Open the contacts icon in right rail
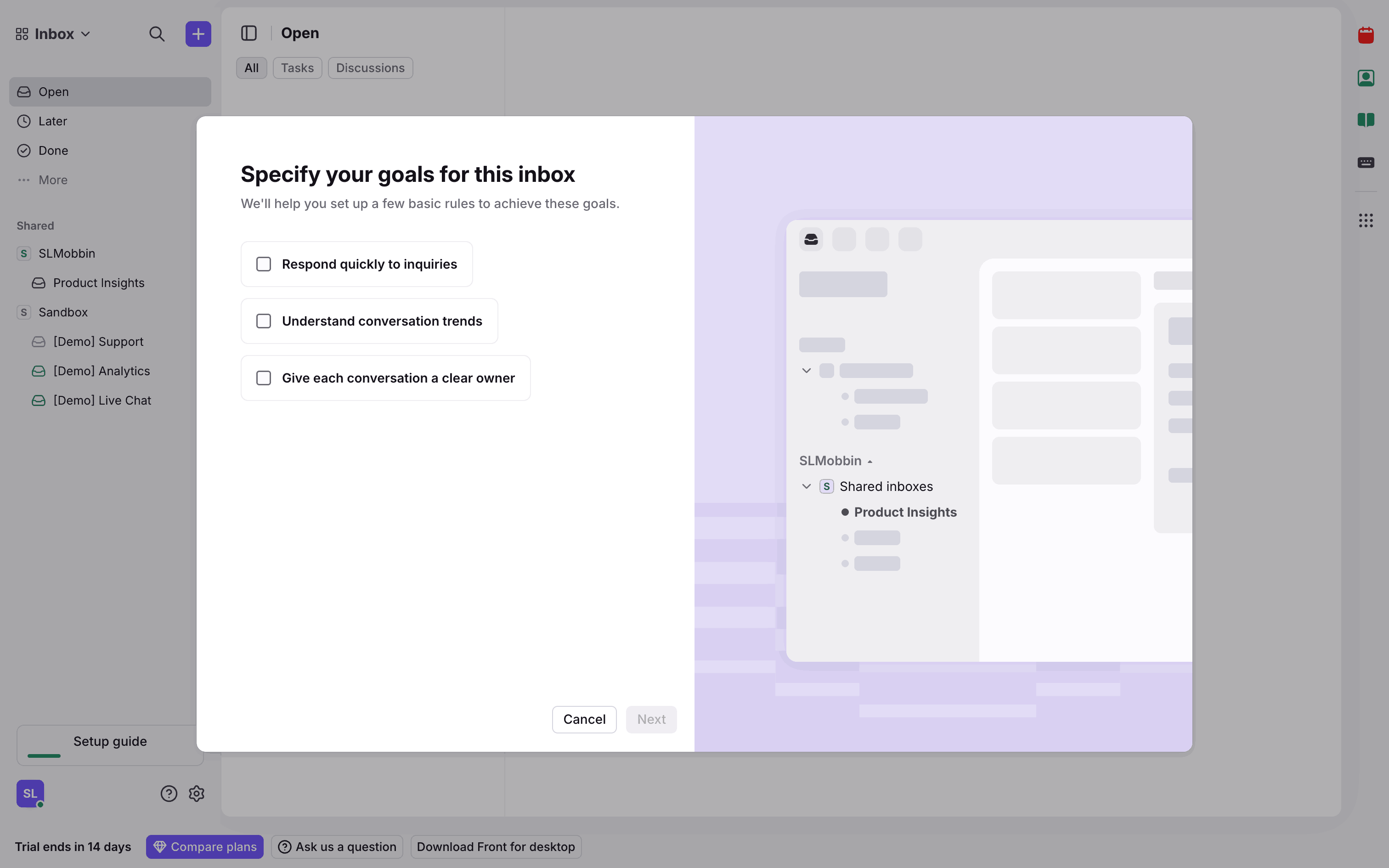 1366,78
